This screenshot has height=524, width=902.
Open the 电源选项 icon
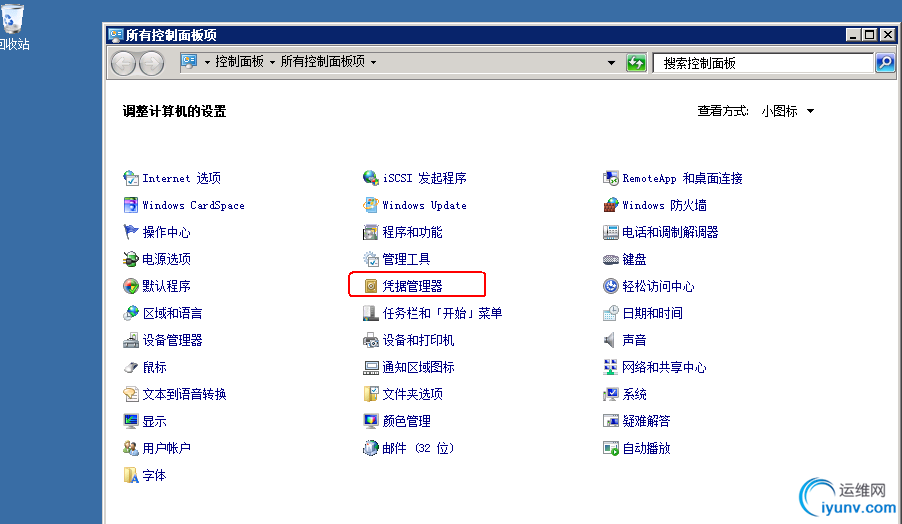point(131,259)
